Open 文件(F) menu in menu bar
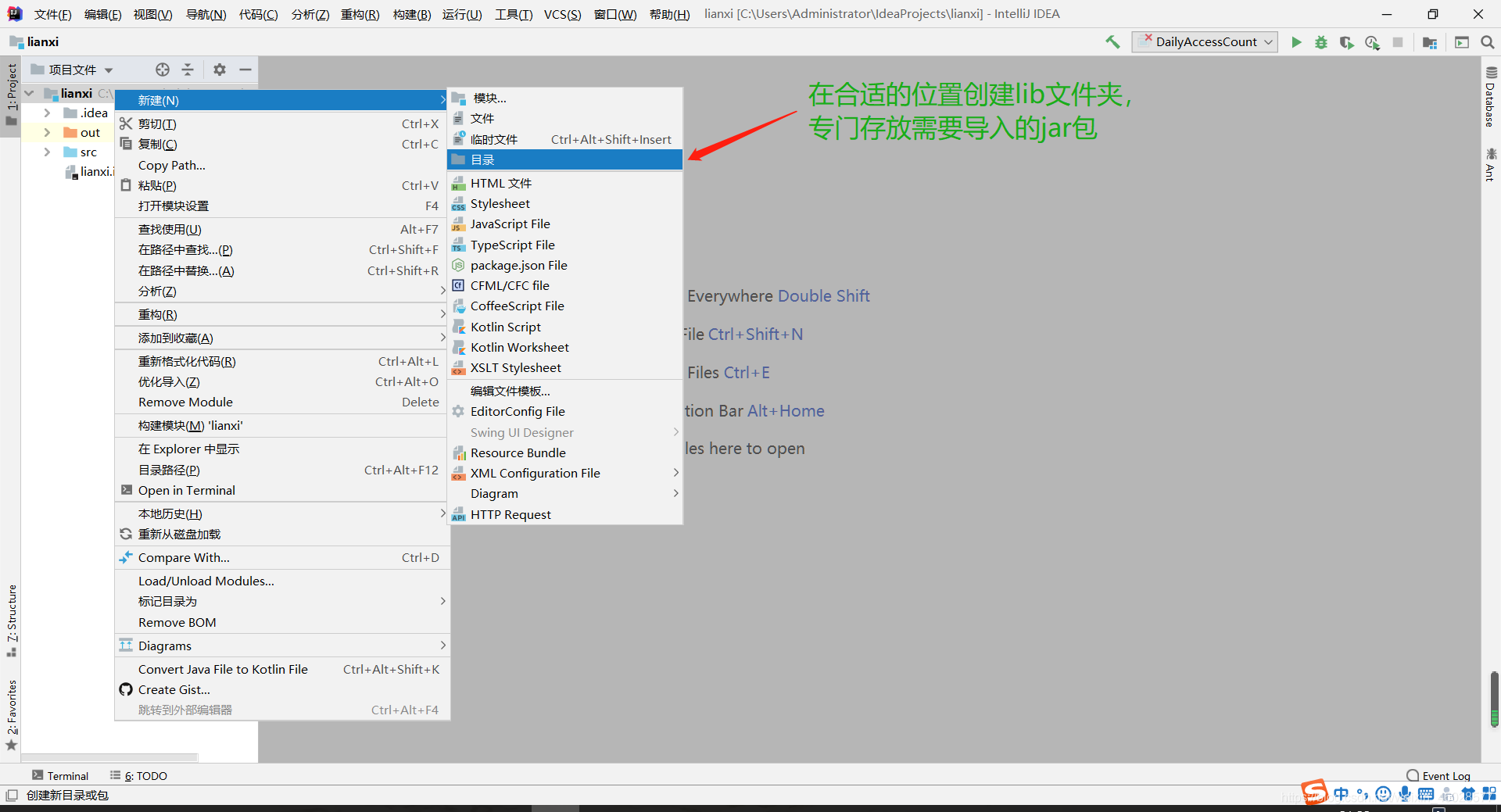This screenshot has height=812, width=1501. [52, 14]
